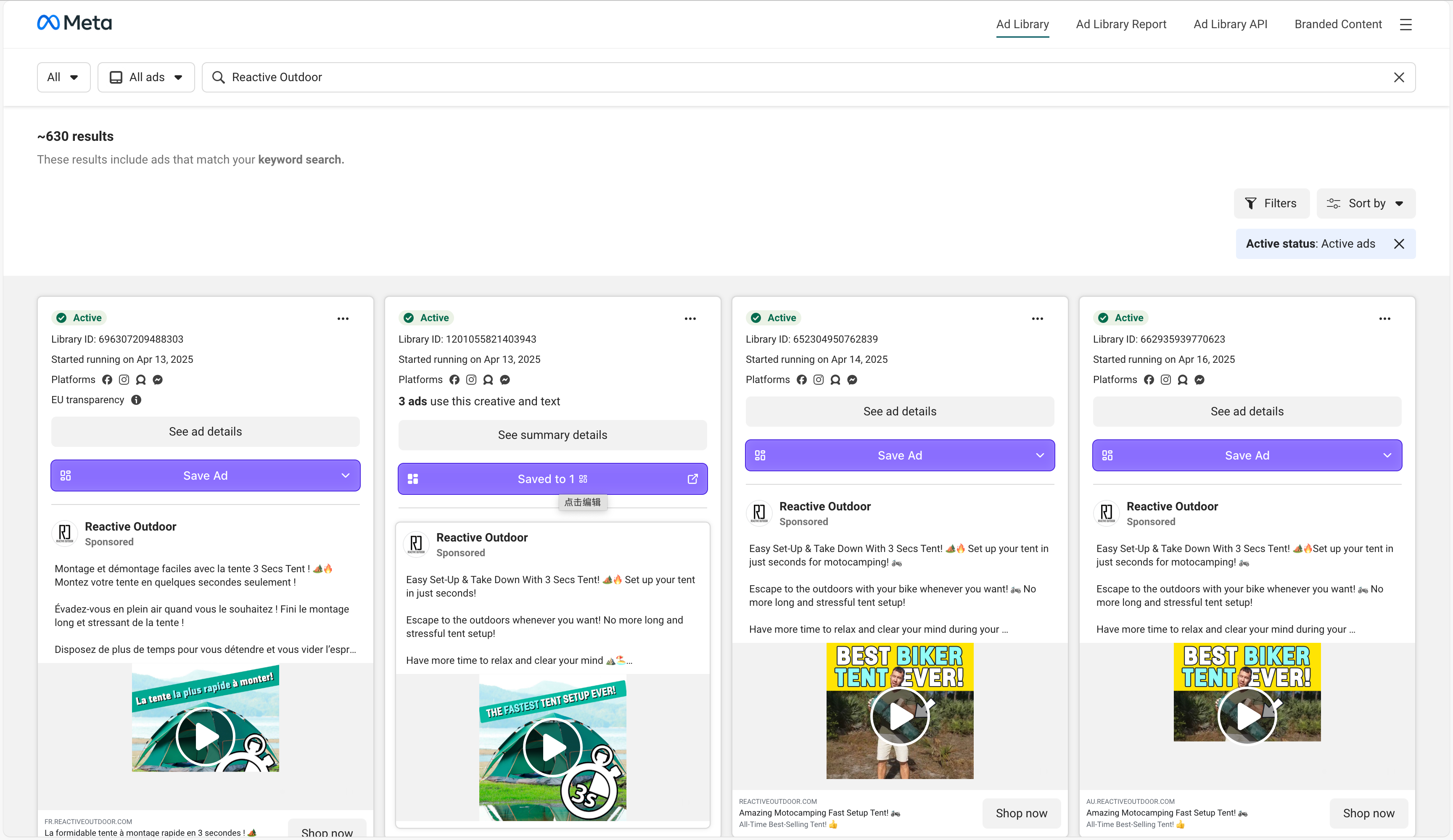The height and width of the screenshot is (840, 1453).
Task: Expand the Sort by dropdown
Action: 1366,203
